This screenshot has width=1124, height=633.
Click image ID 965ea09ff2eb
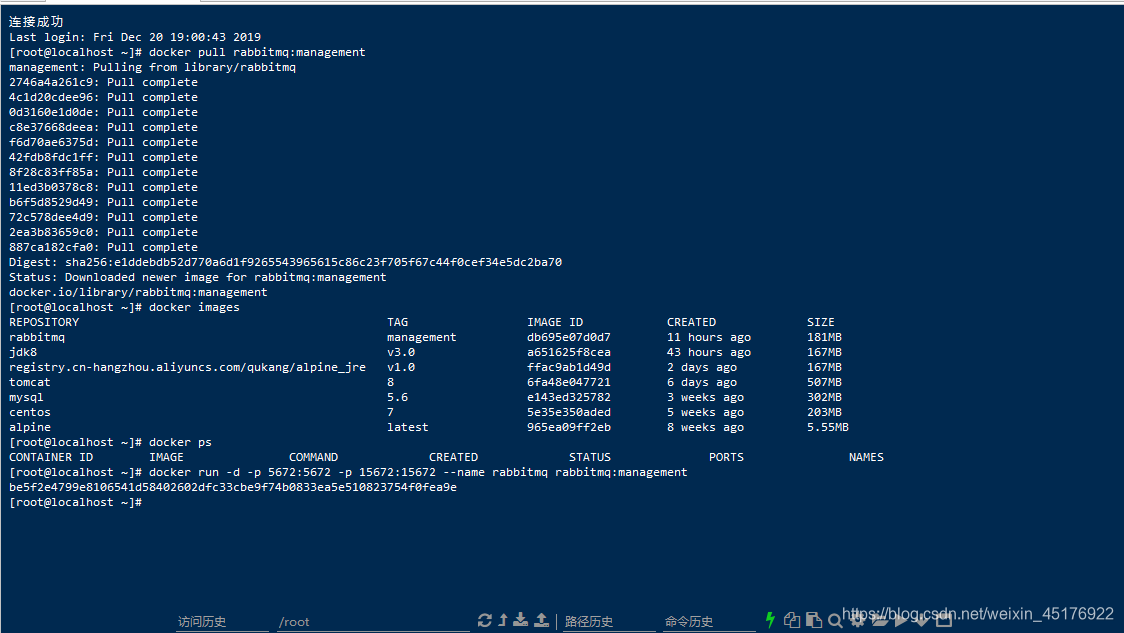click(x=569, y=428)
